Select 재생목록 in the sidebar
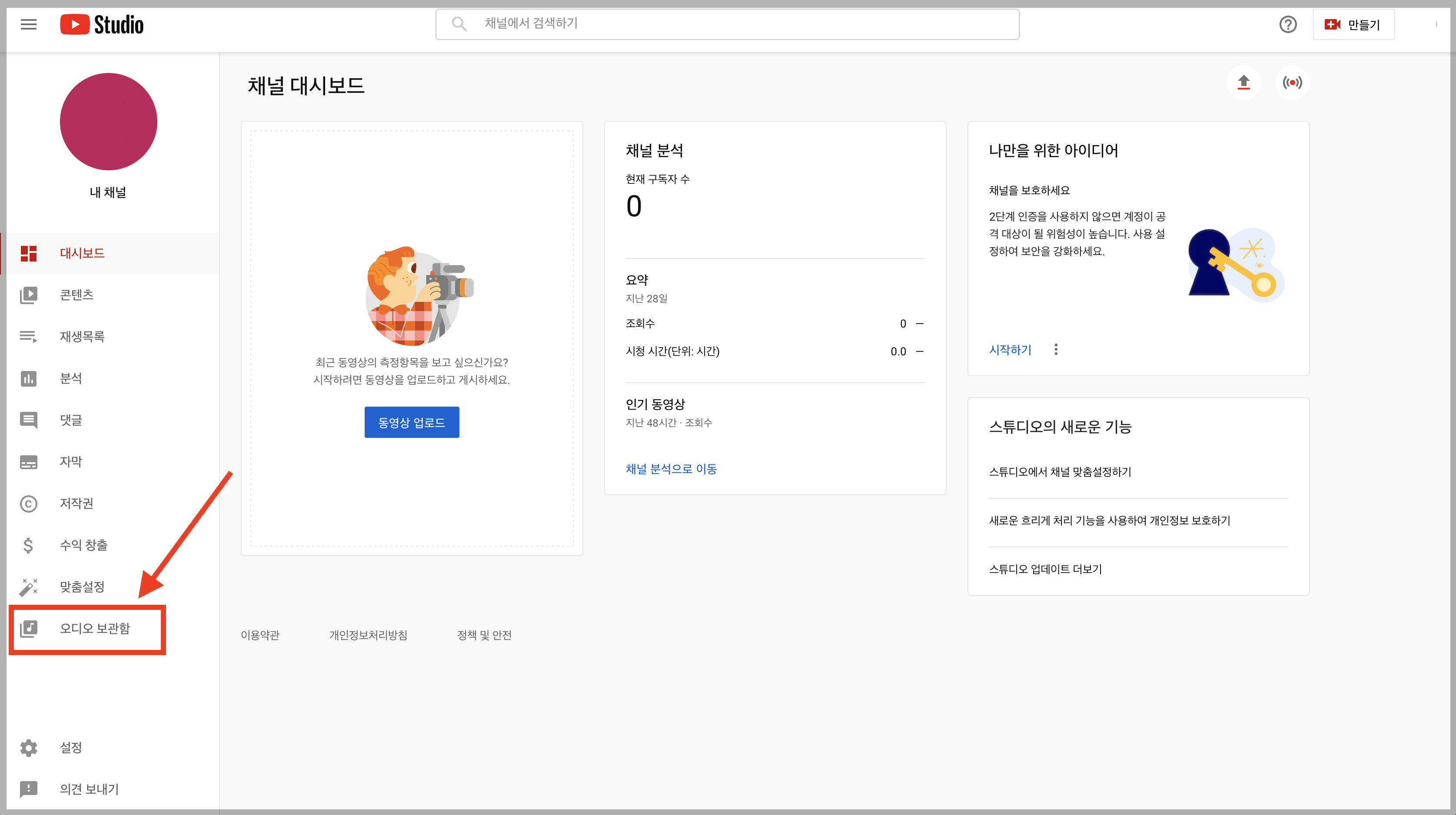 [x=82, y=337]
